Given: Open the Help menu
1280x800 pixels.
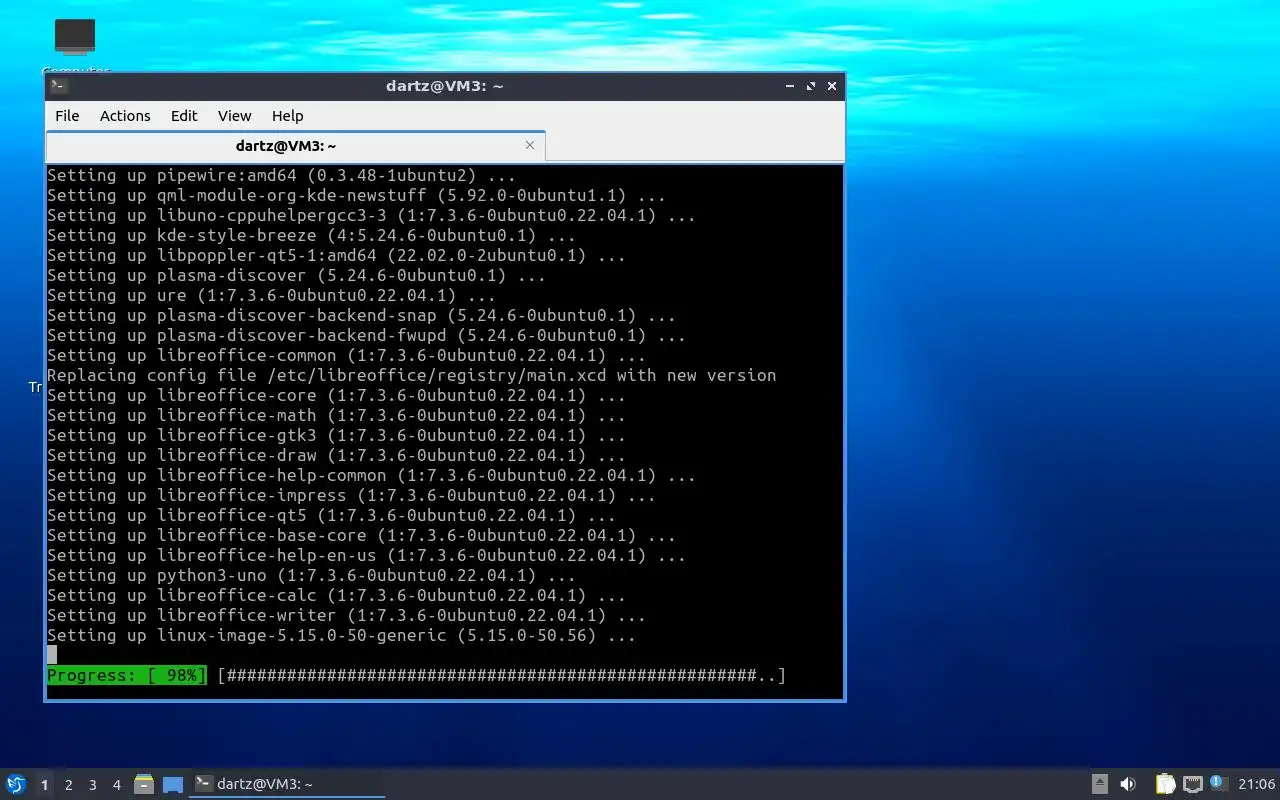Looking at the screenshot, I should [287, 116].
